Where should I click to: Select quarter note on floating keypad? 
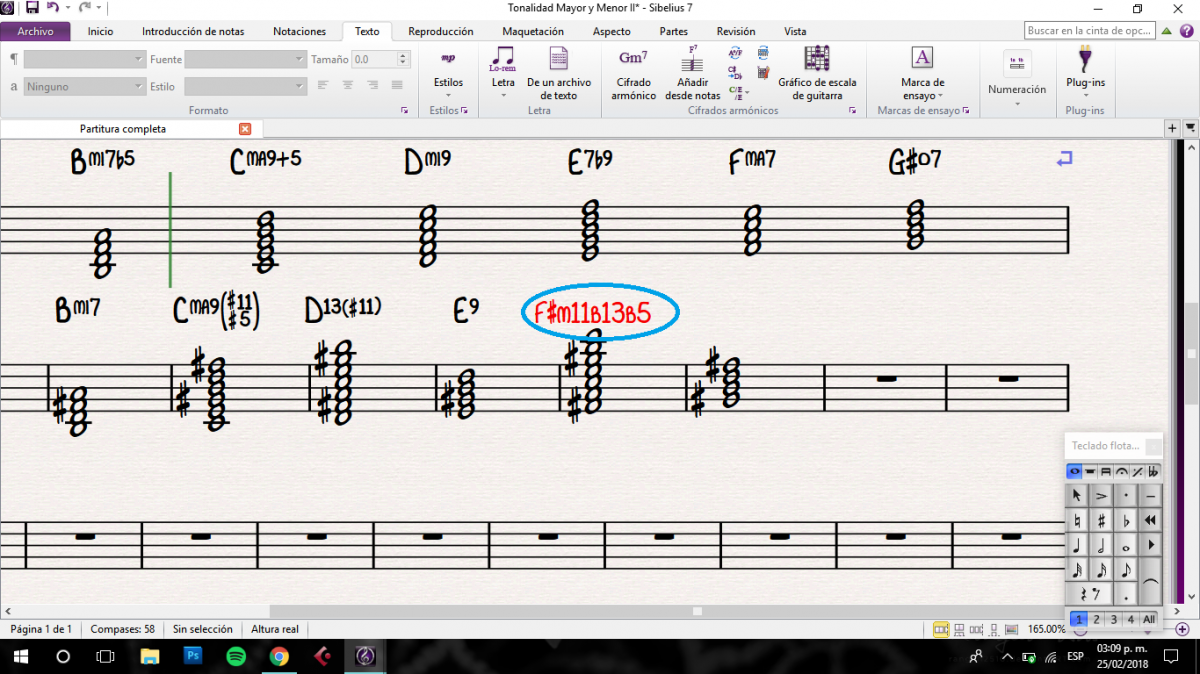1077,546
